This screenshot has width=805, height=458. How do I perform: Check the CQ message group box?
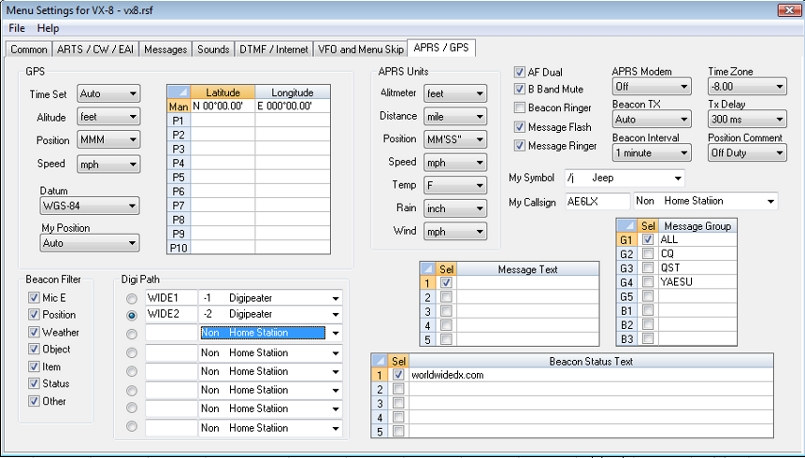tap(648, 254)
